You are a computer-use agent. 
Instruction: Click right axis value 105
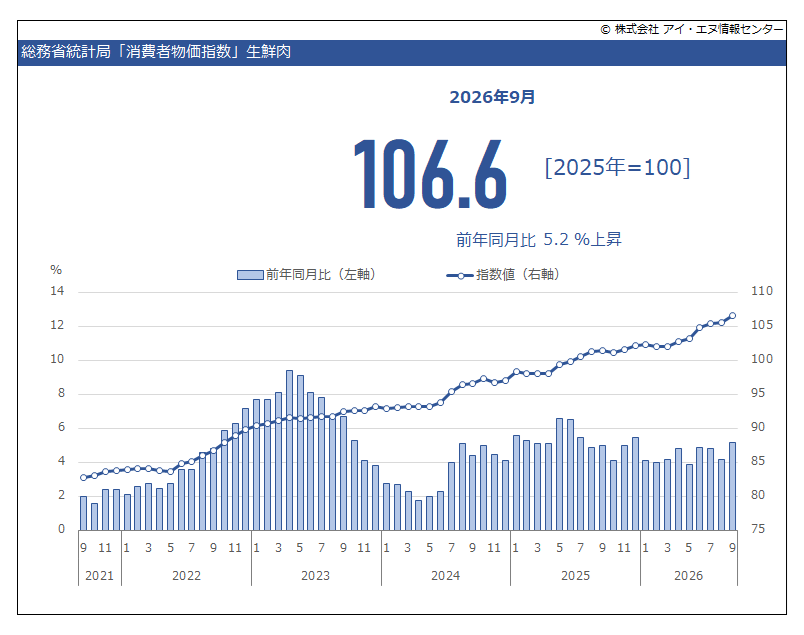coord(761,325)
